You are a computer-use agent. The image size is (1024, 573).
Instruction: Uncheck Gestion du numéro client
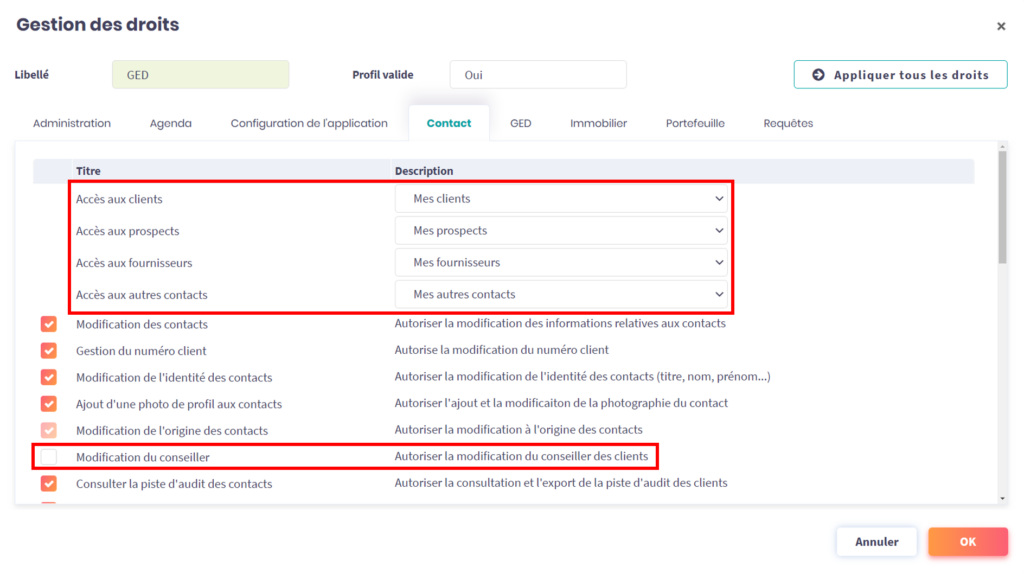pos(49,351)
